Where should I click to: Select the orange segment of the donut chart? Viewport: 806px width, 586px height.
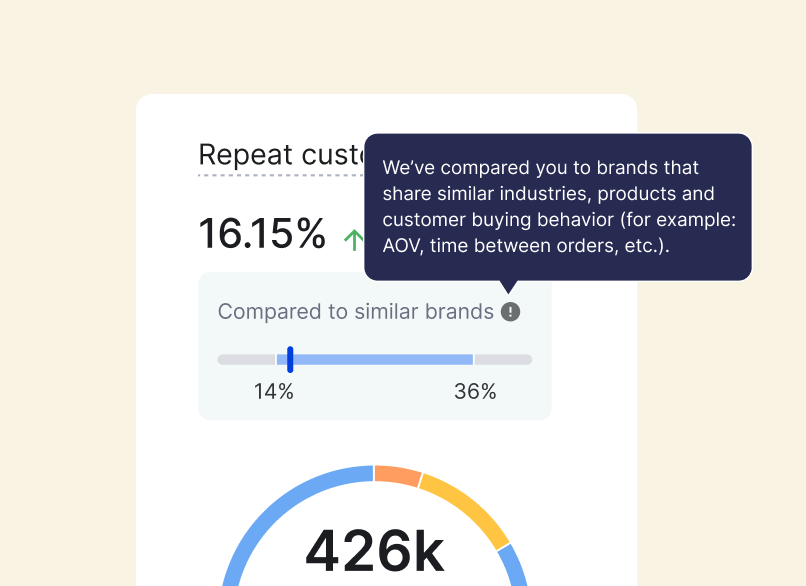(397, 474)
